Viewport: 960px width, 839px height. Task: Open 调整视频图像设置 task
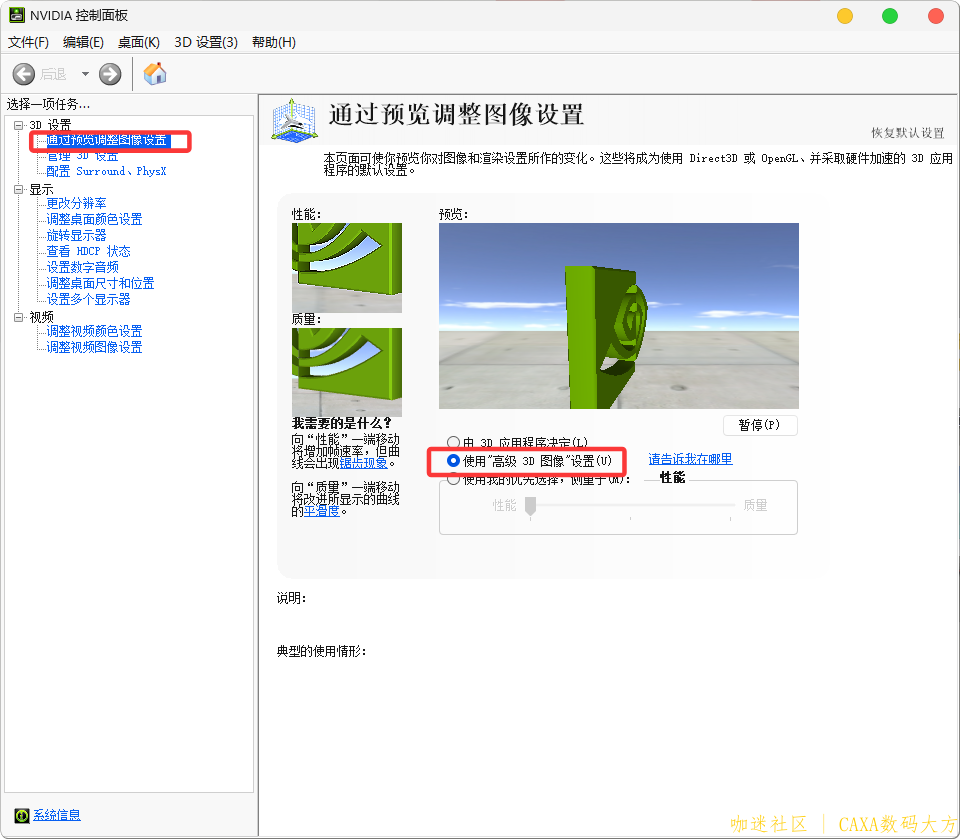94,347
